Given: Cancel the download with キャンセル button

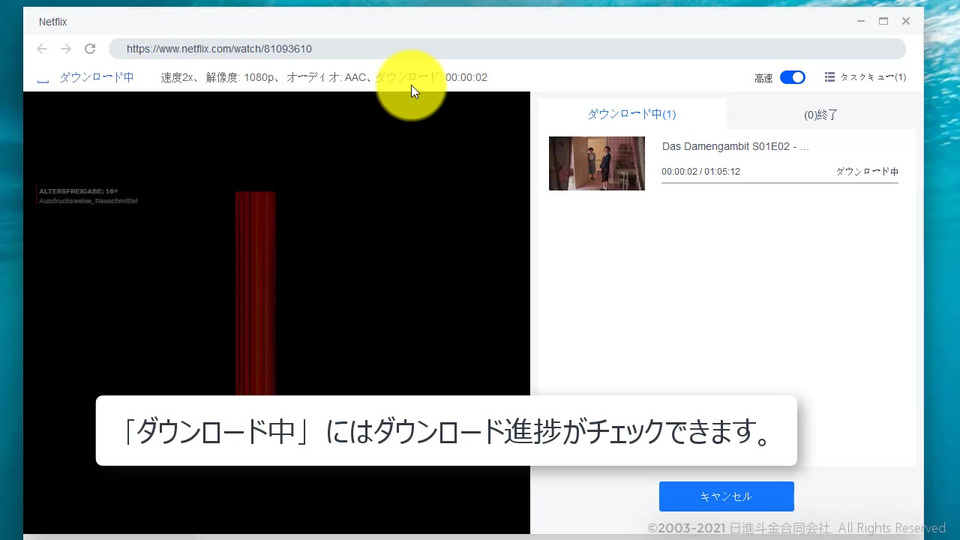Looking at the screenshot, I should [x=726, y=496].
